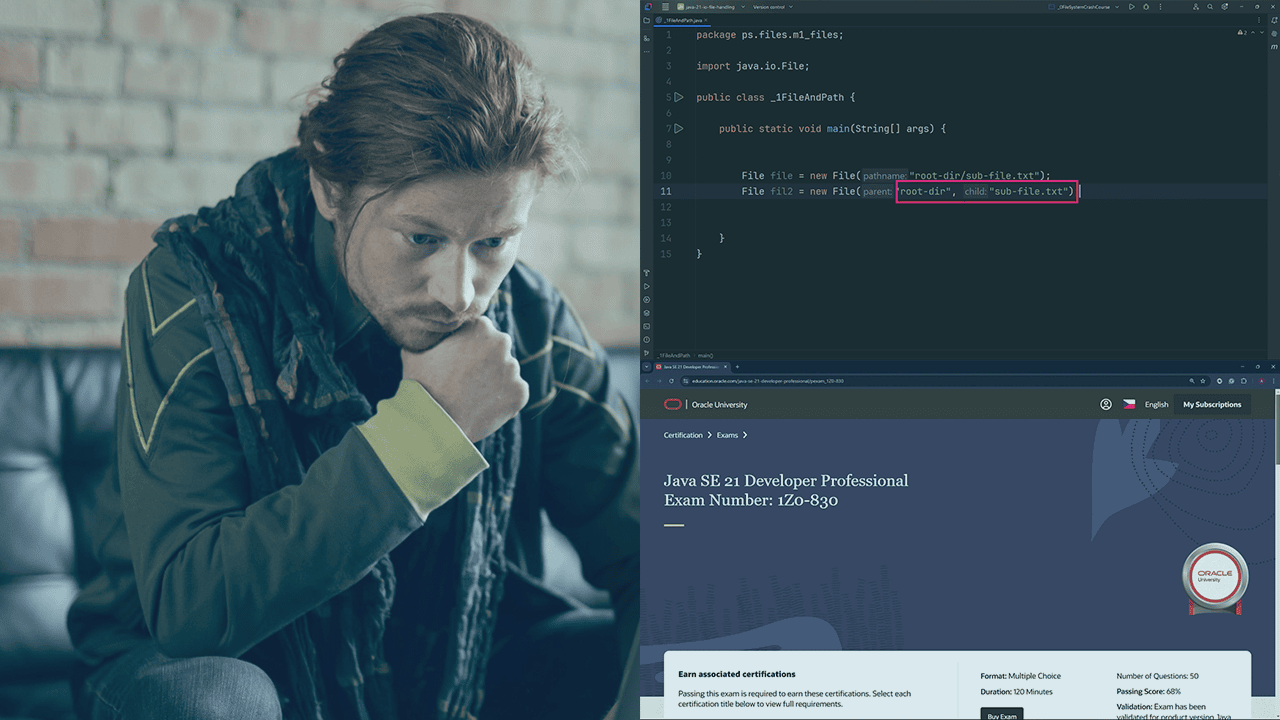This screenshot has width=1280, height=720.
Task: Click the My Subscriptions button
Action: (x=1212, y=405)
